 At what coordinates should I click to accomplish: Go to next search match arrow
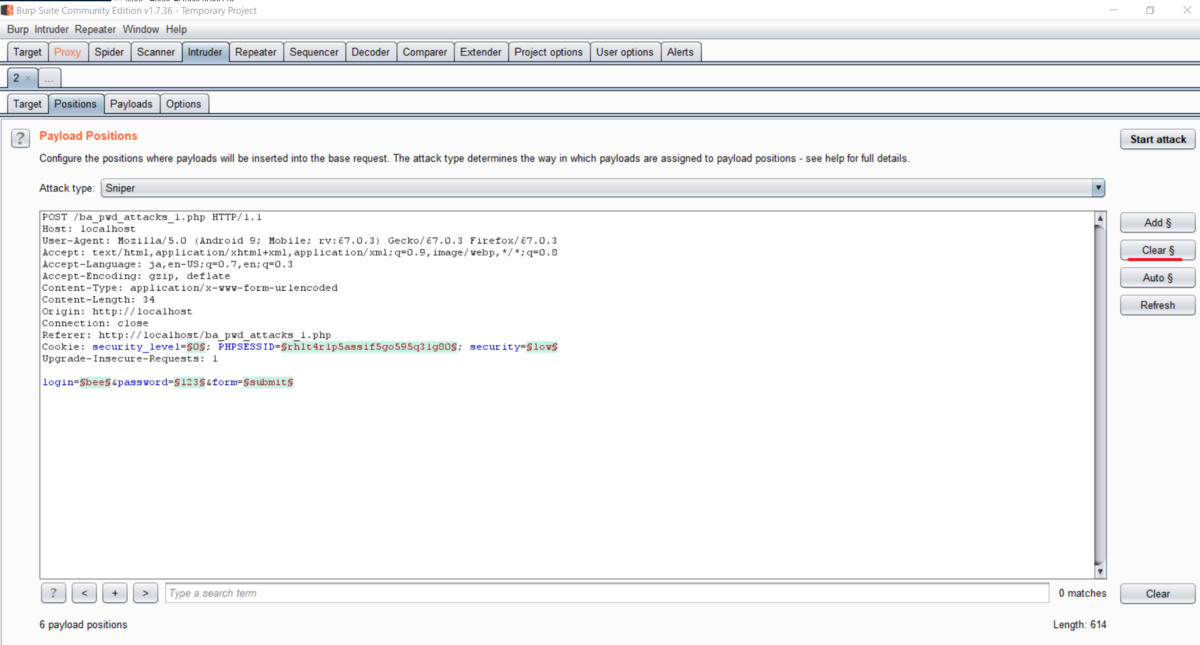click(146, 593)
